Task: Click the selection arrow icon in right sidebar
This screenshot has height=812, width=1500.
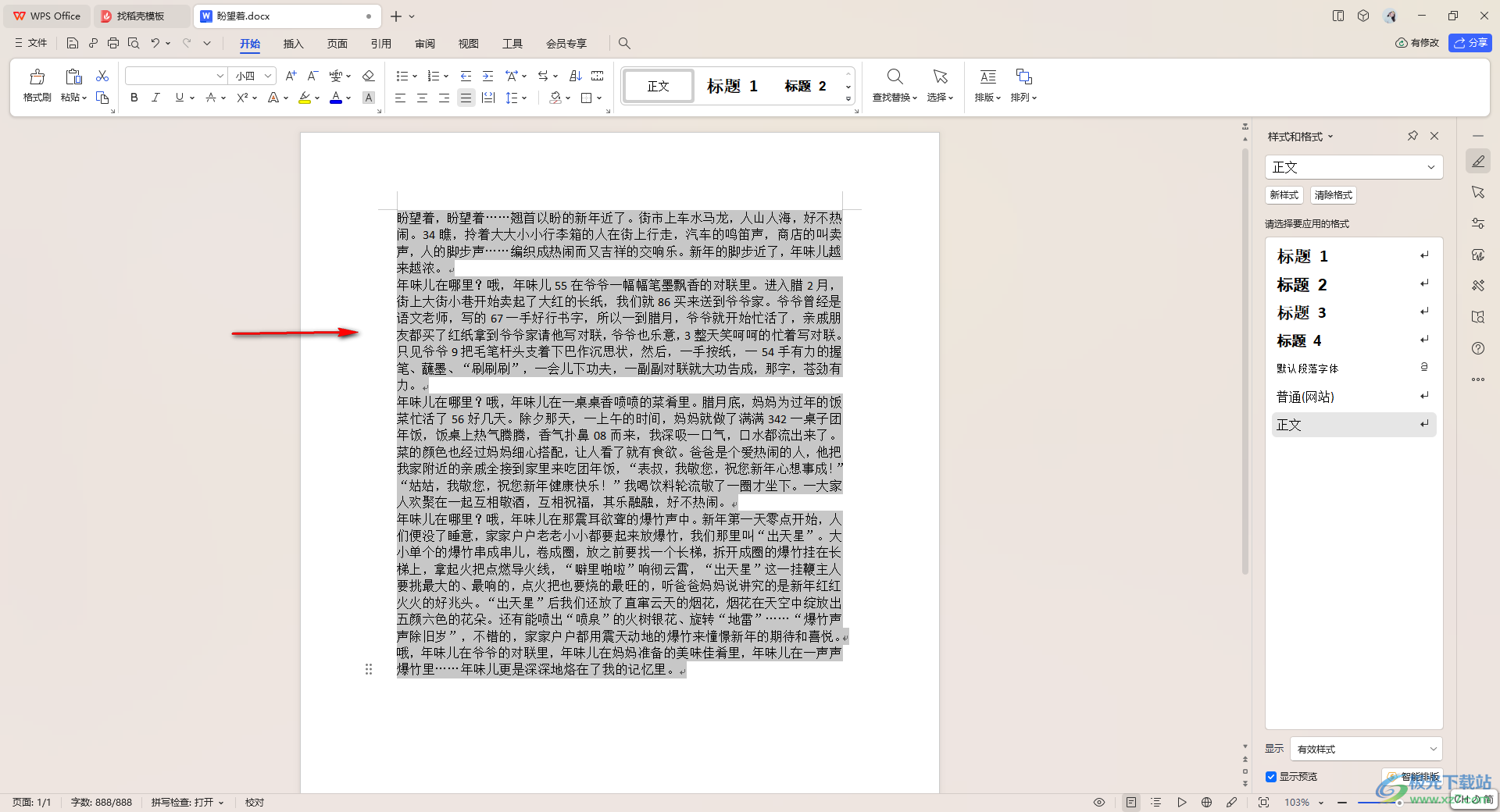Action: [1478, 192]
